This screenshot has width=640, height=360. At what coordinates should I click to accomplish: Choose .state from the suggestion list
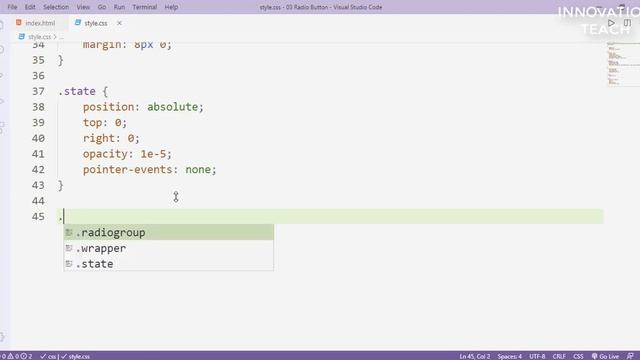[x=169, y=264]
